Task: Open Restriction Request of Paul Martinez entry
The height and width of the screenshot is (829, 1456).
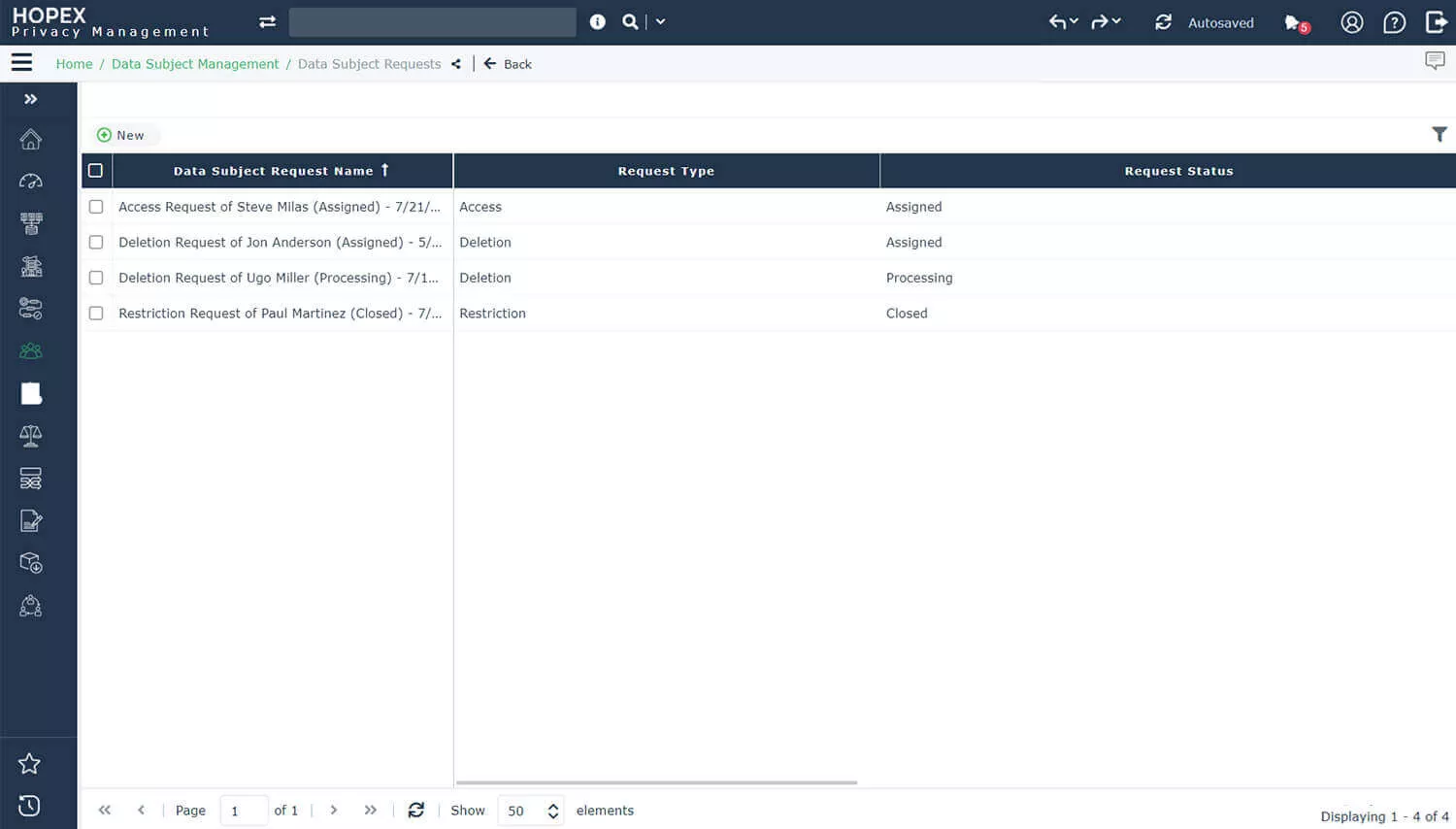Action: (x=280, y=314)
